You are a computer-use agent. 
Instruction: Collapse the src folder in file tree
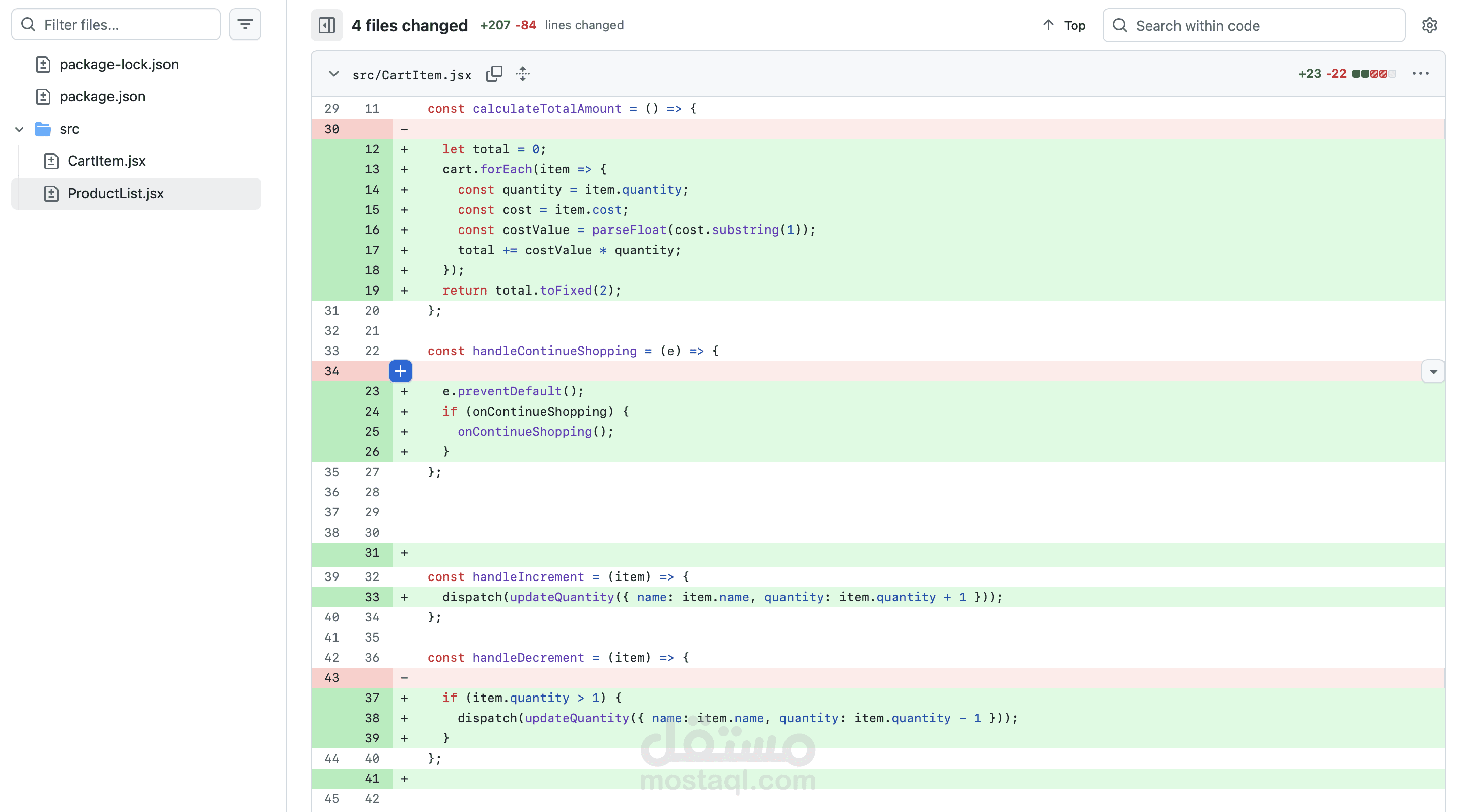[19, 129]
